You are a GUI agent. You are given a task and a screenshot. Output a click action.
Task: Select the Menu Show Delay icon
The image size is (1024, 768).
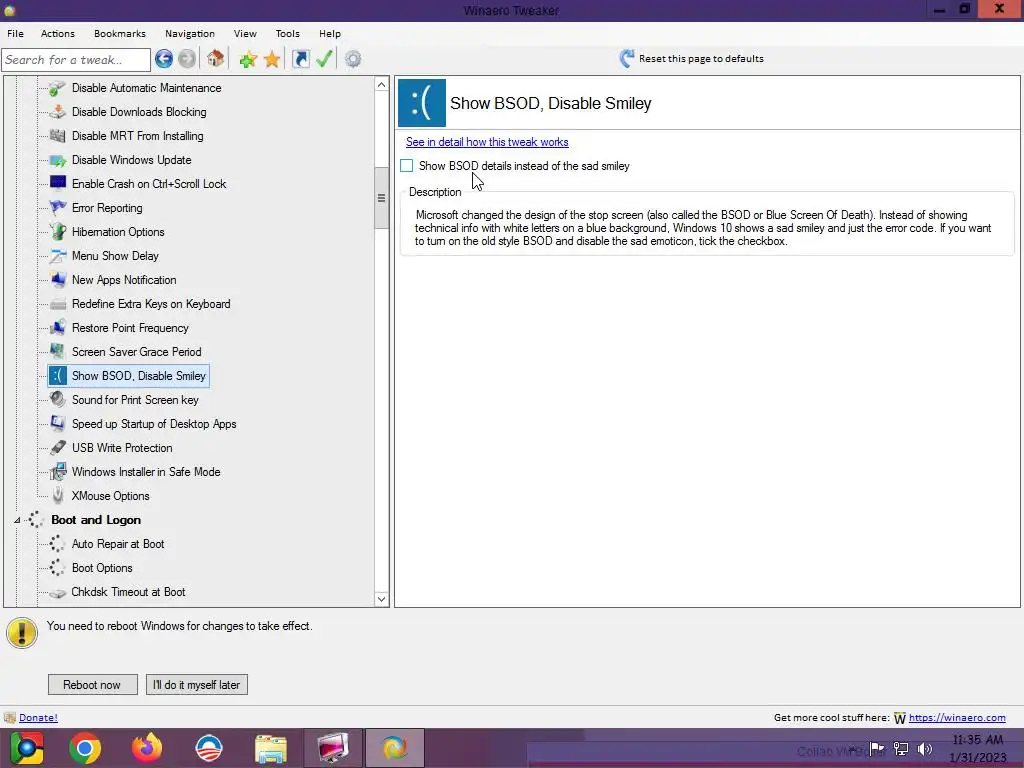[57, 256]
